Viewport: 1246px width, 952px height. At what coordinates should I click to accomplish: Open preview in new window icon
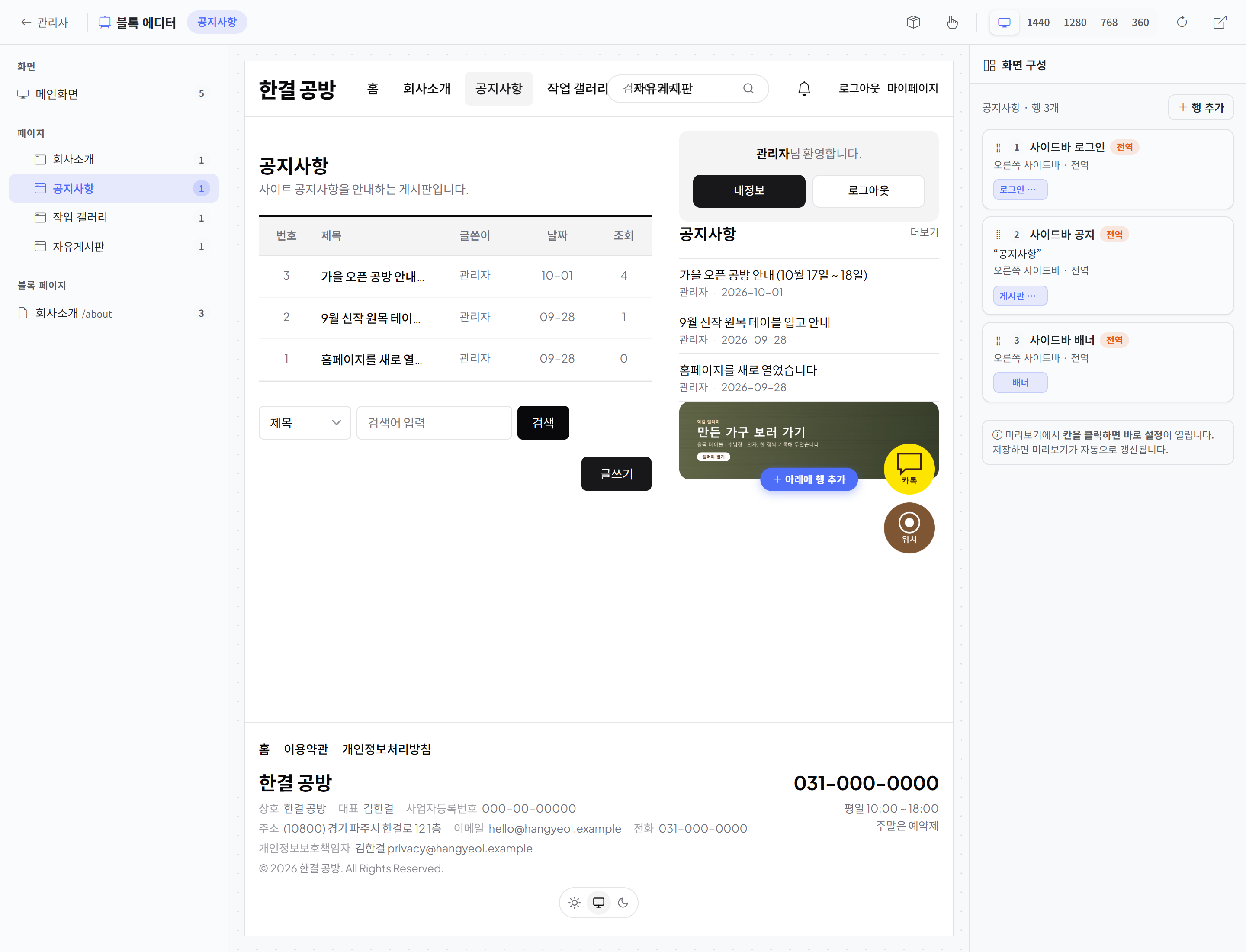pos(1219,22)
